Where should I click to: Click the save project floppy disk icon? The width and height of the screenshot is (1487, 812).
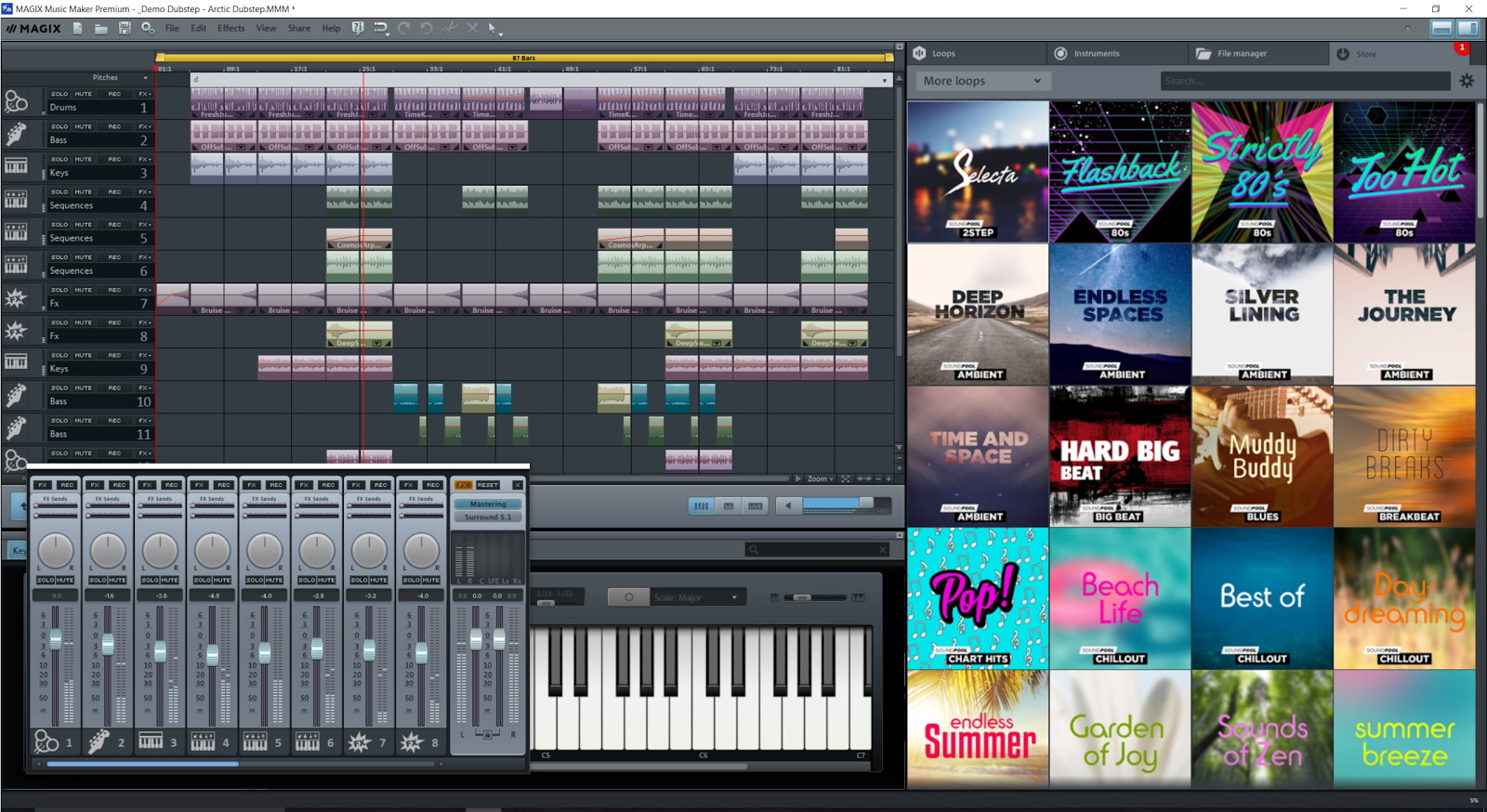tap(124, 29)
